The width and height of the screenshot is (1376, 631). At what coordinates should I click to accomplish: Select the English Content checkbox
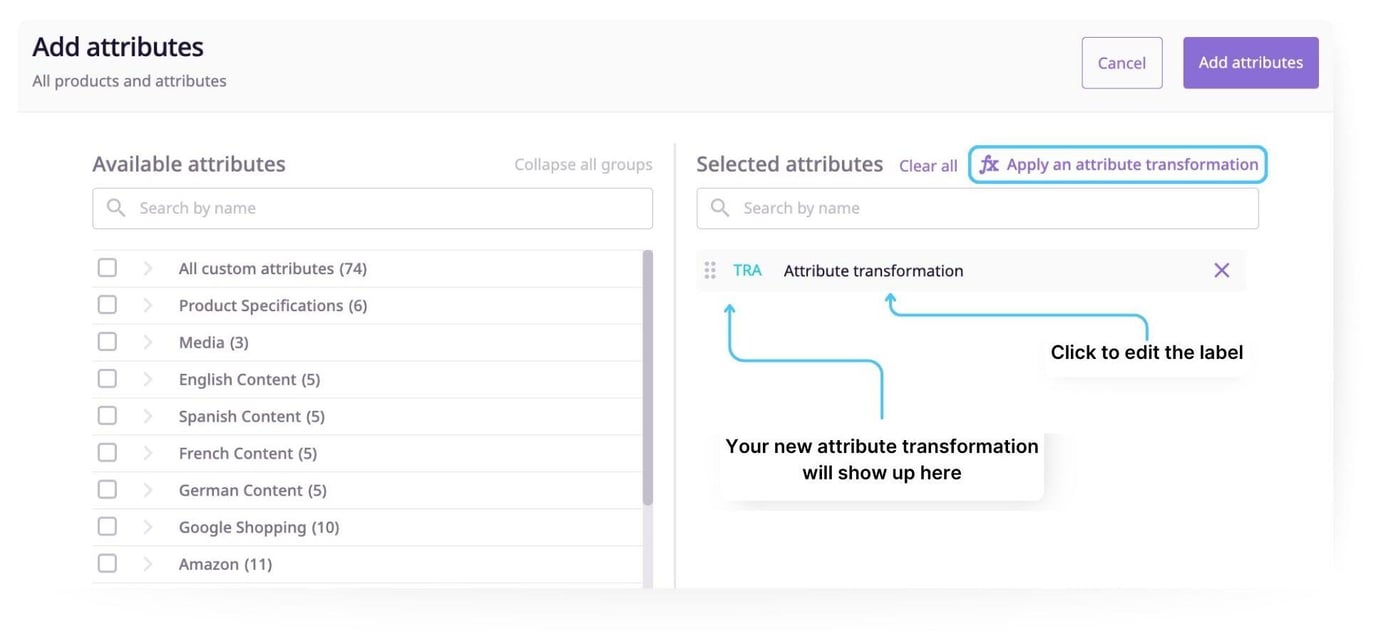[107, 377]
